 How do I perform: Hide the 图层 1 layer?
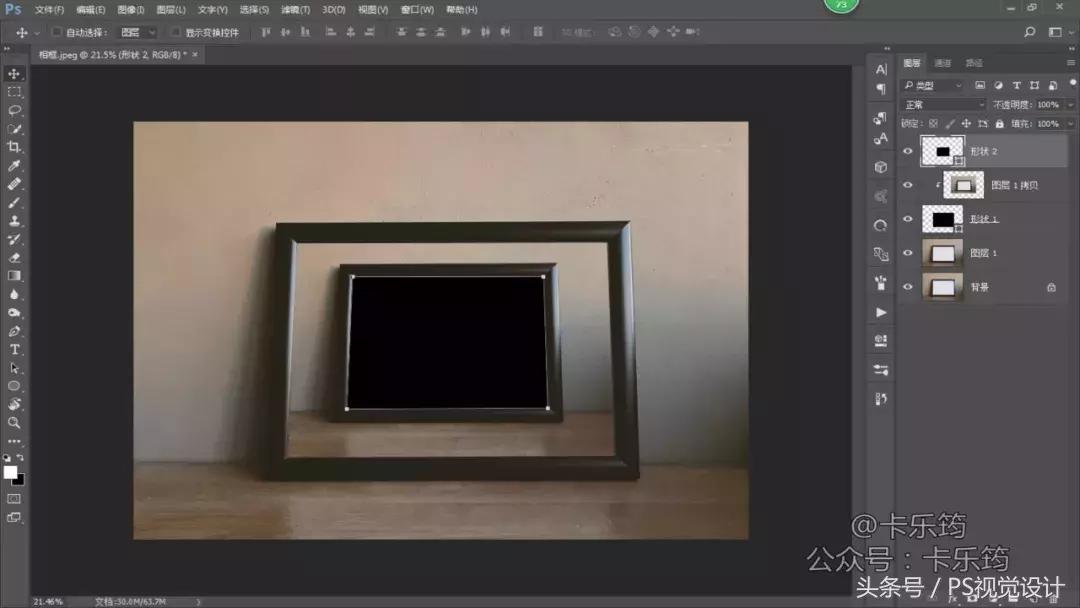point(908,253)
